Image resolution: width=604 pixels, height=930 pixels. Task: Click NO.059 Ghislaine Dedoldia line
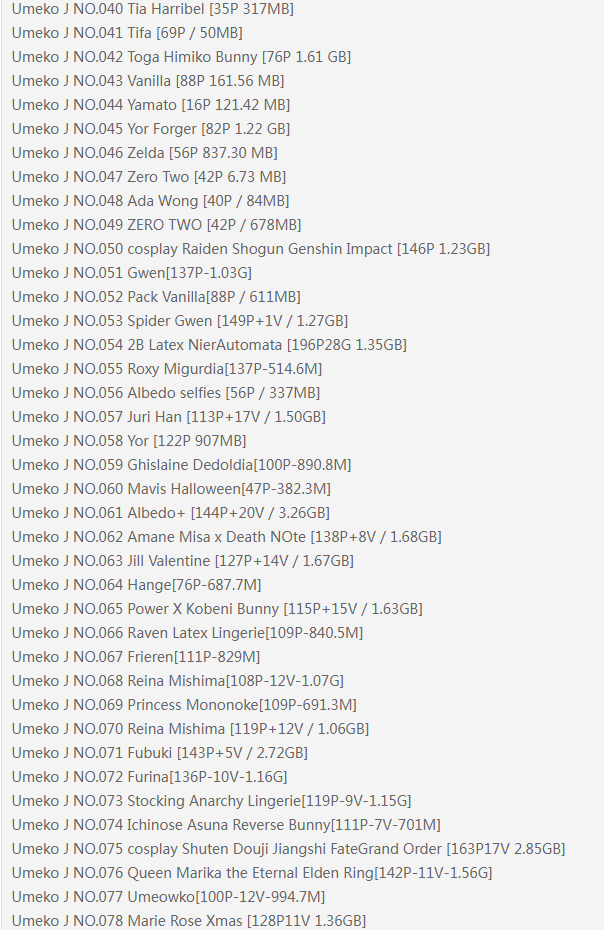click(x=181, y=465)
